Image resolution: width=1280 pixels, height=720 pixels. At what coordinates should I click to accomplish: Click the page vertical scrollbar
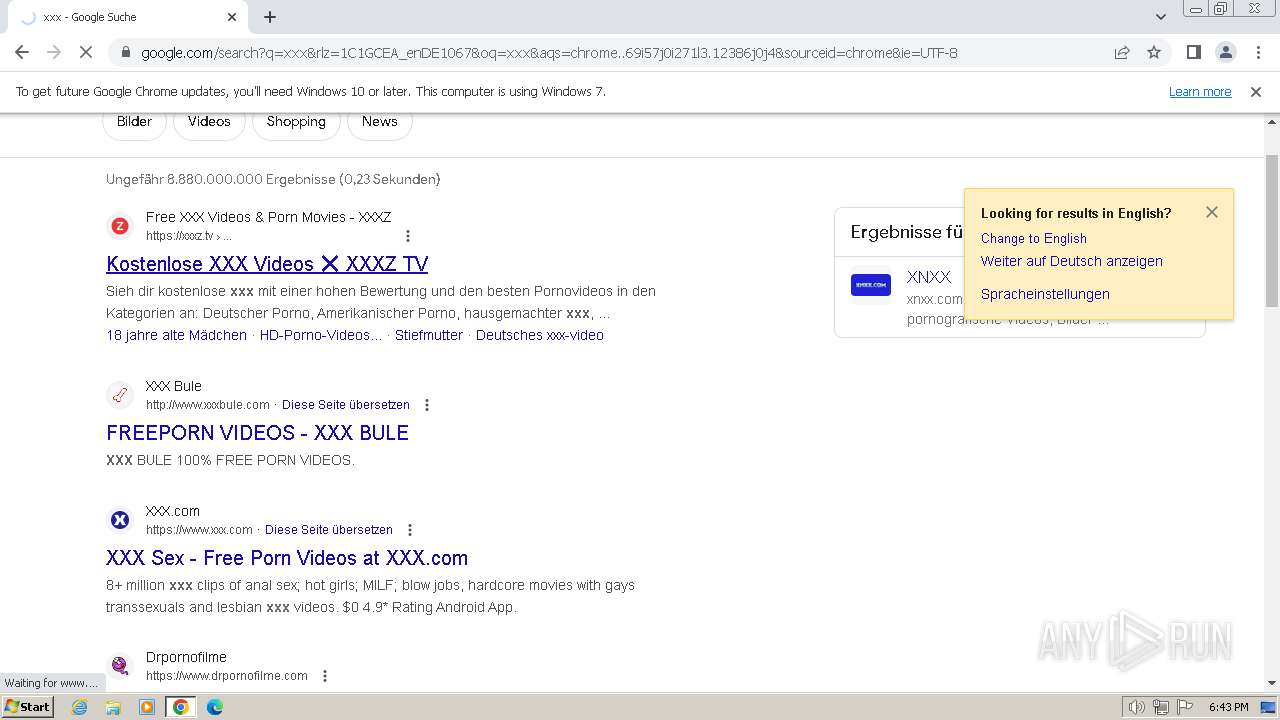[x=1272, y=232]
